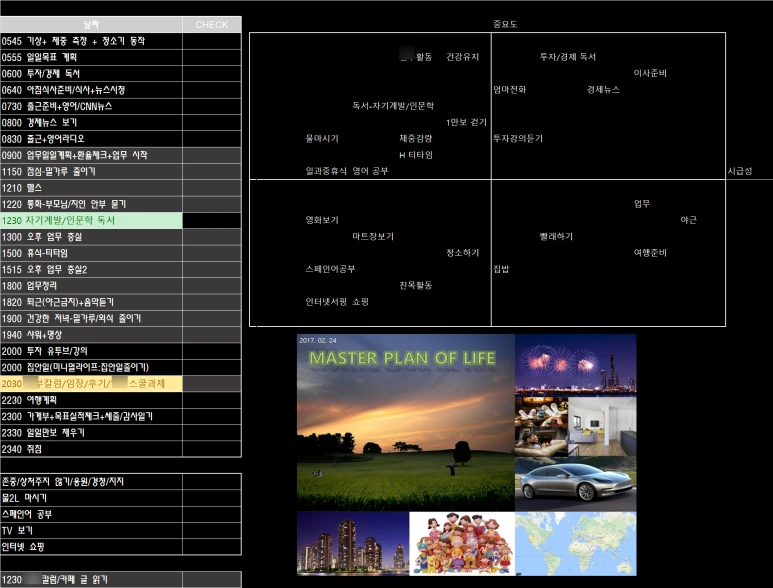Select the 0555 일일목표 계획 cell

tap(91, 57)
